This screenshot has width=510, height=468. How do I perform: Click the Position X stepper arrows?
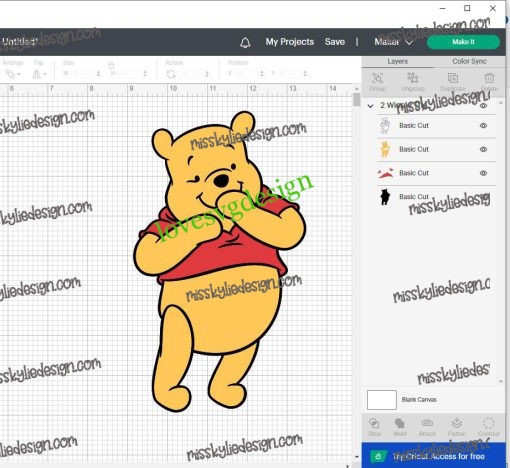(x=262, y=73)
